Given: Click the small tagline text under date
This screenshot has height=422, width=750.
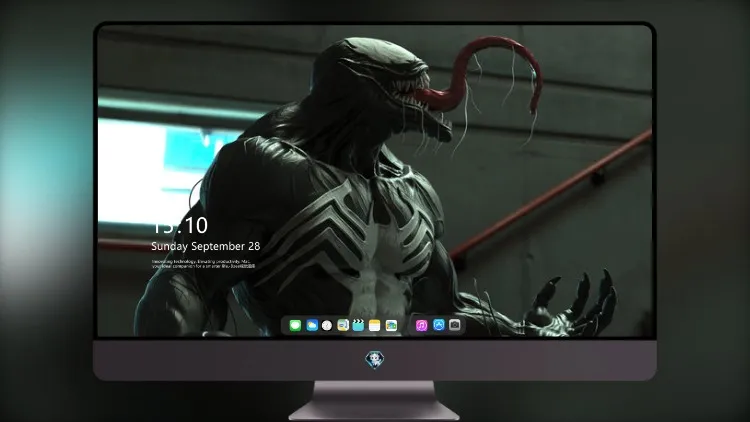Looking at the screenshot, I should 204,264.
